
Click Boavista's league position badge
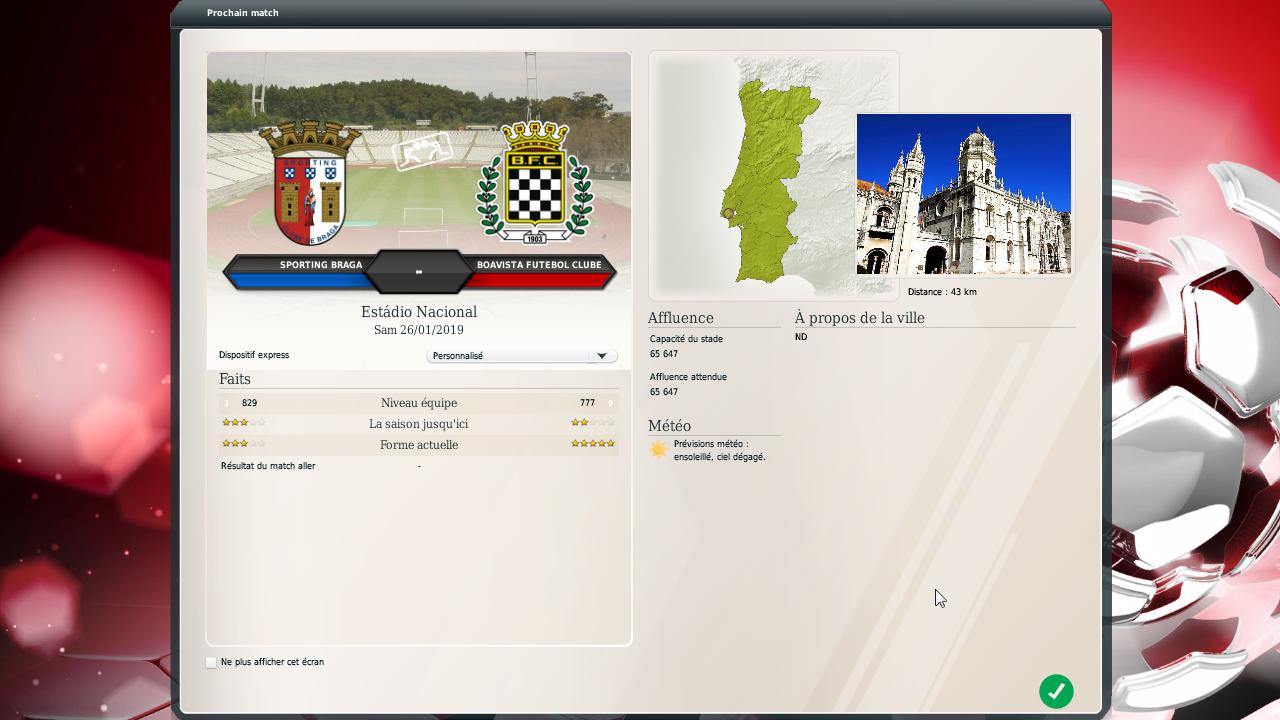click(610, 403)
